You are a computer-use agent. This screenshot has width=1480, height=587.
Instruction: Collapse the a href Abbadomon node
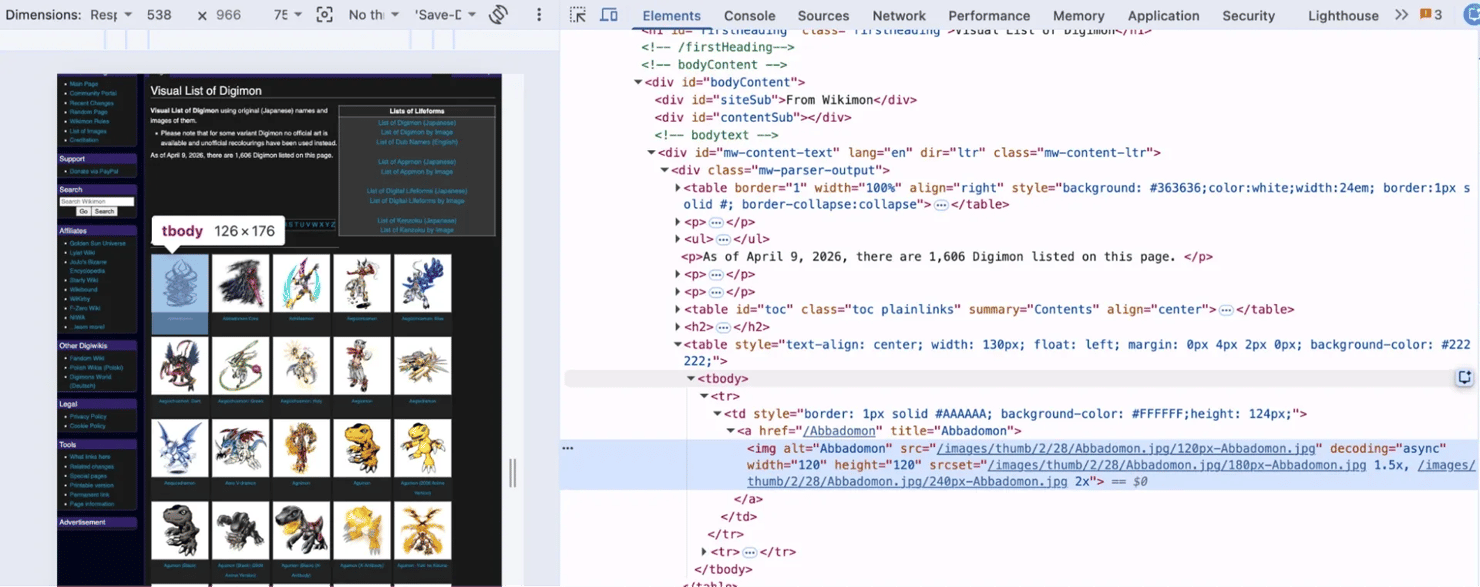coord(730,431)
